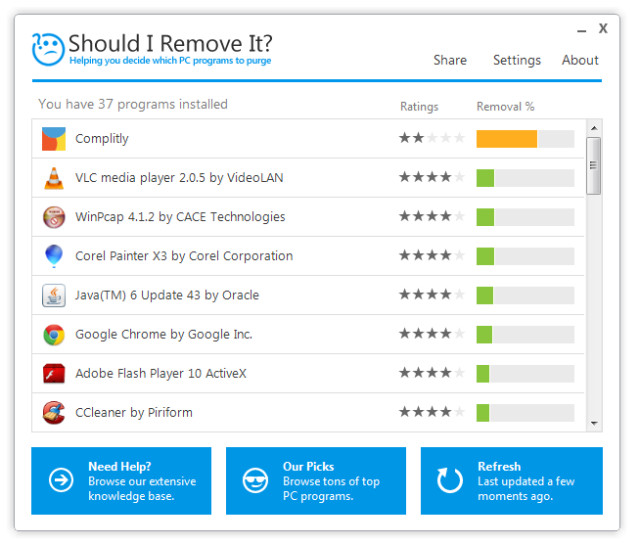Screen dimensions: 640x545
Task: Click the Ratings column header
Action: (419, 107)
